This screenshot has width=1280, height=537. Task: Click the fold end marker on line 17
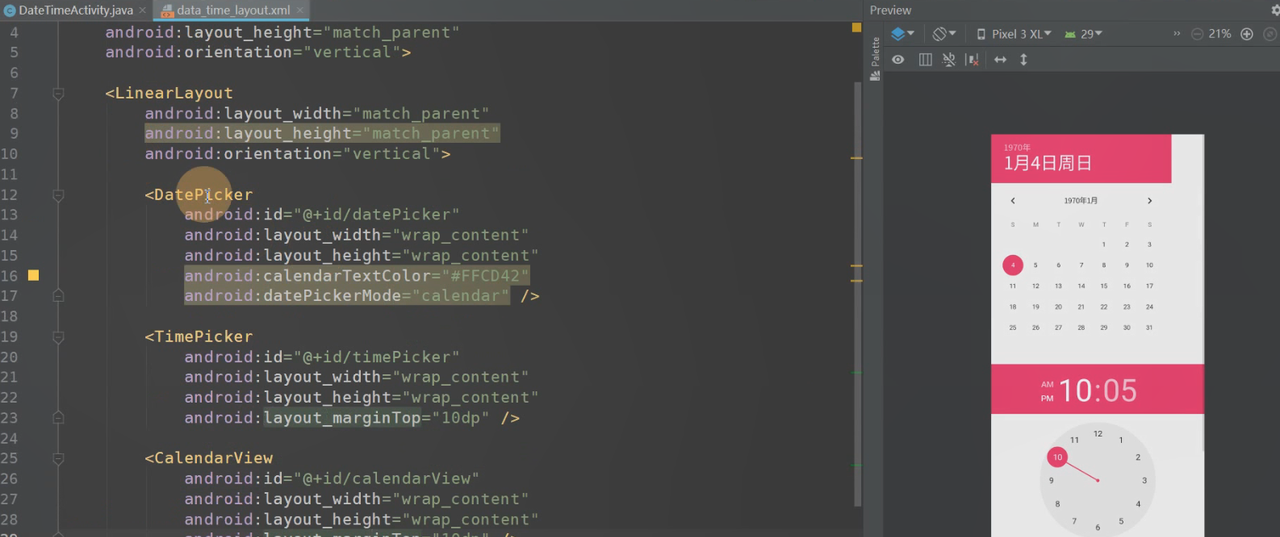58,296
